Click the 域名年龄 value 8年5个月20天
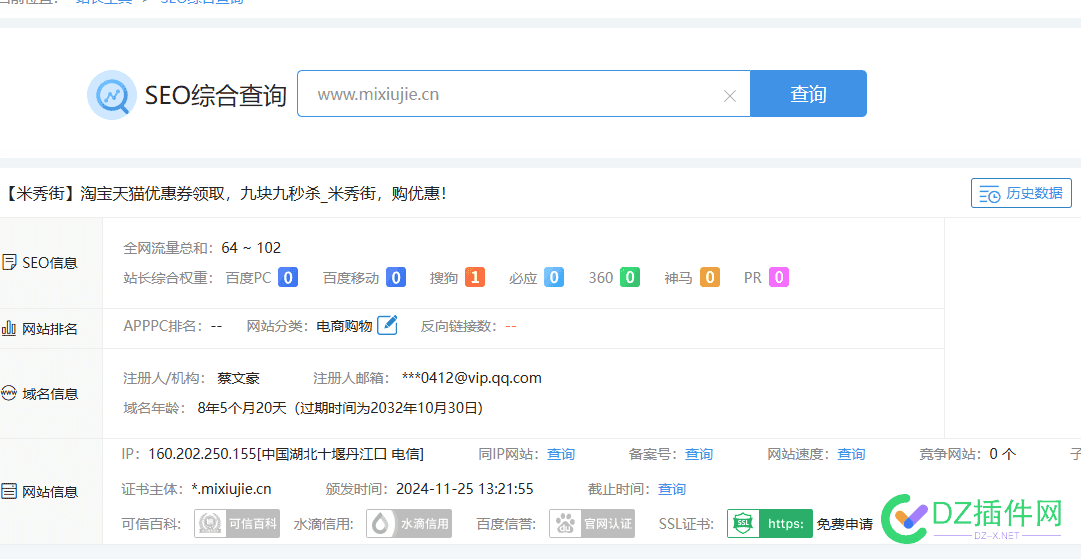1081x559 pixels. click(241, 408)
